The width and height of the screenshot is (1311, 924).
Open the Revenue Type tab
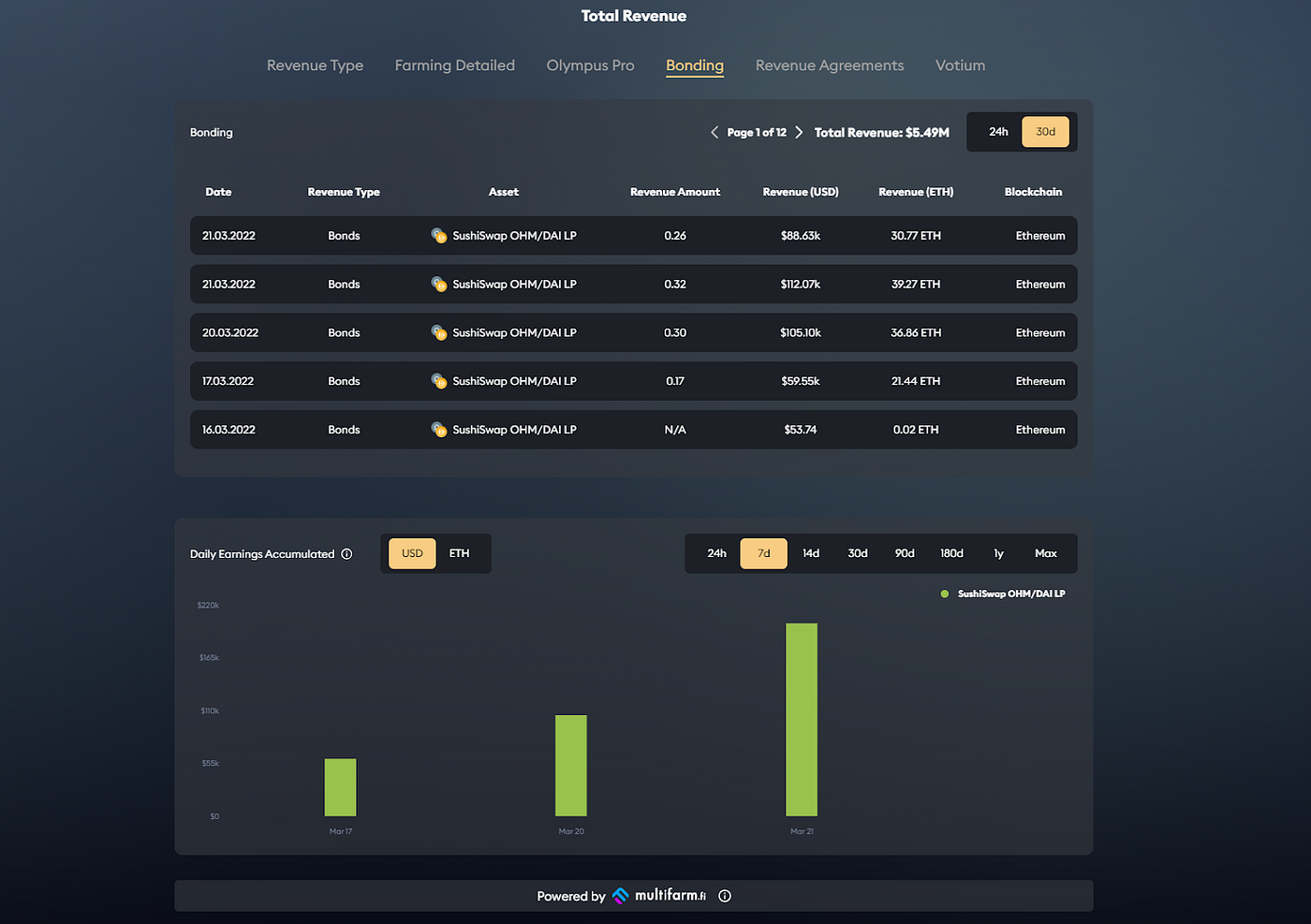coord(315,66)
